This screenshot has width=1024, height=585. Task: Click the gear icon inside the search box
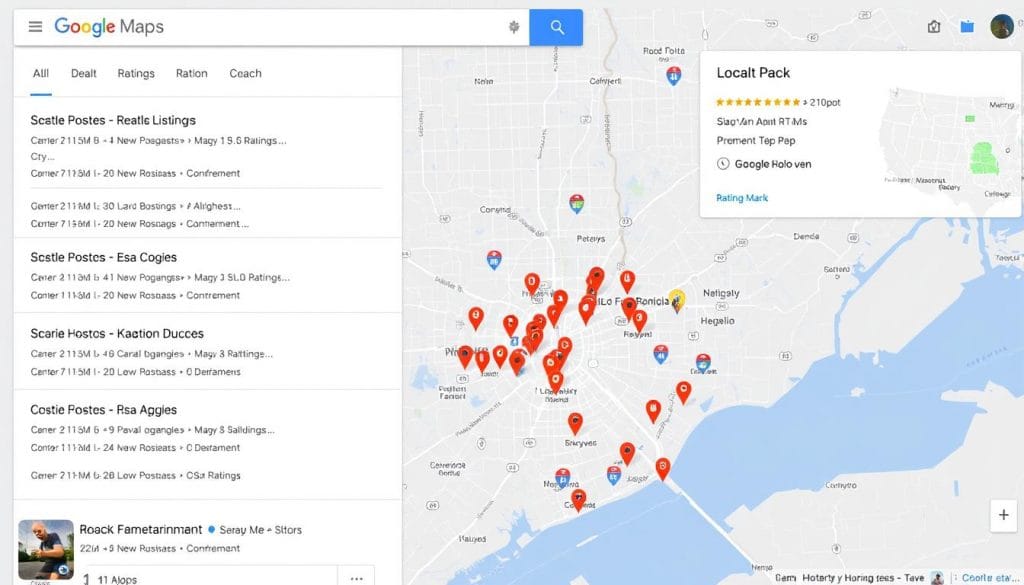[x=514, y=27]
